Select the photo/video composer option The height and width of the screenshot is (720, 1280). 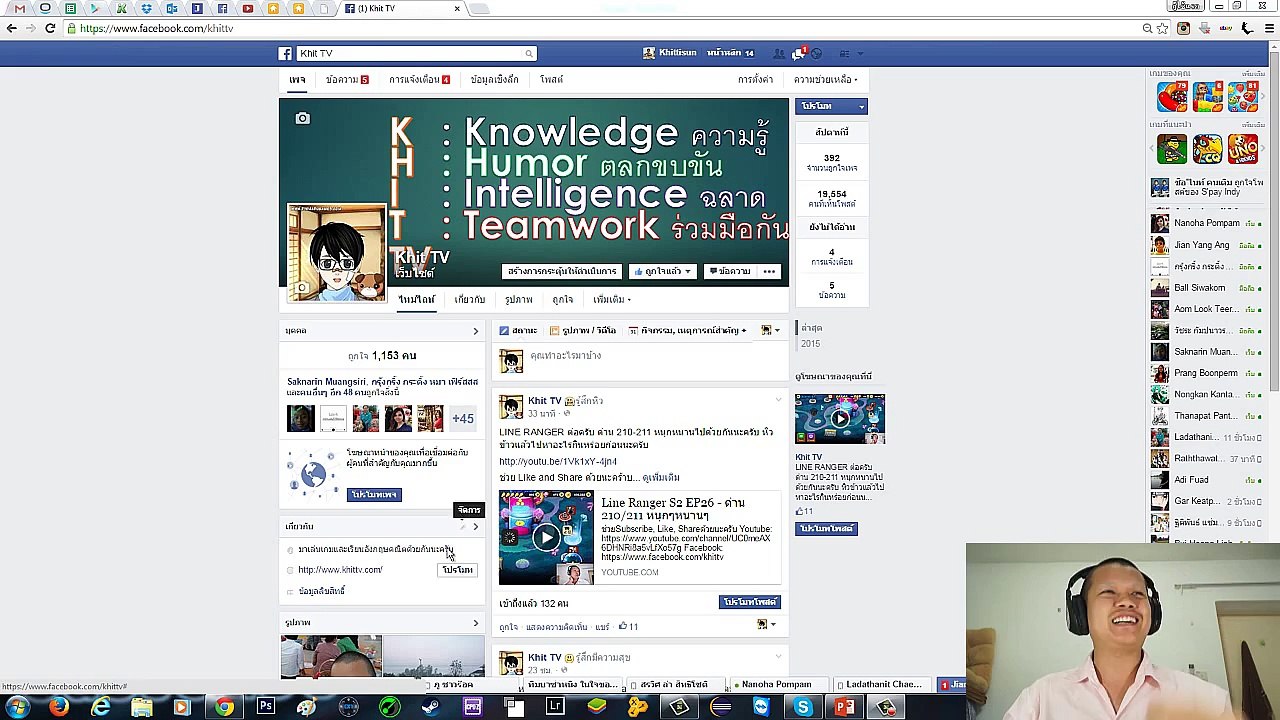[x=583, y=330]
